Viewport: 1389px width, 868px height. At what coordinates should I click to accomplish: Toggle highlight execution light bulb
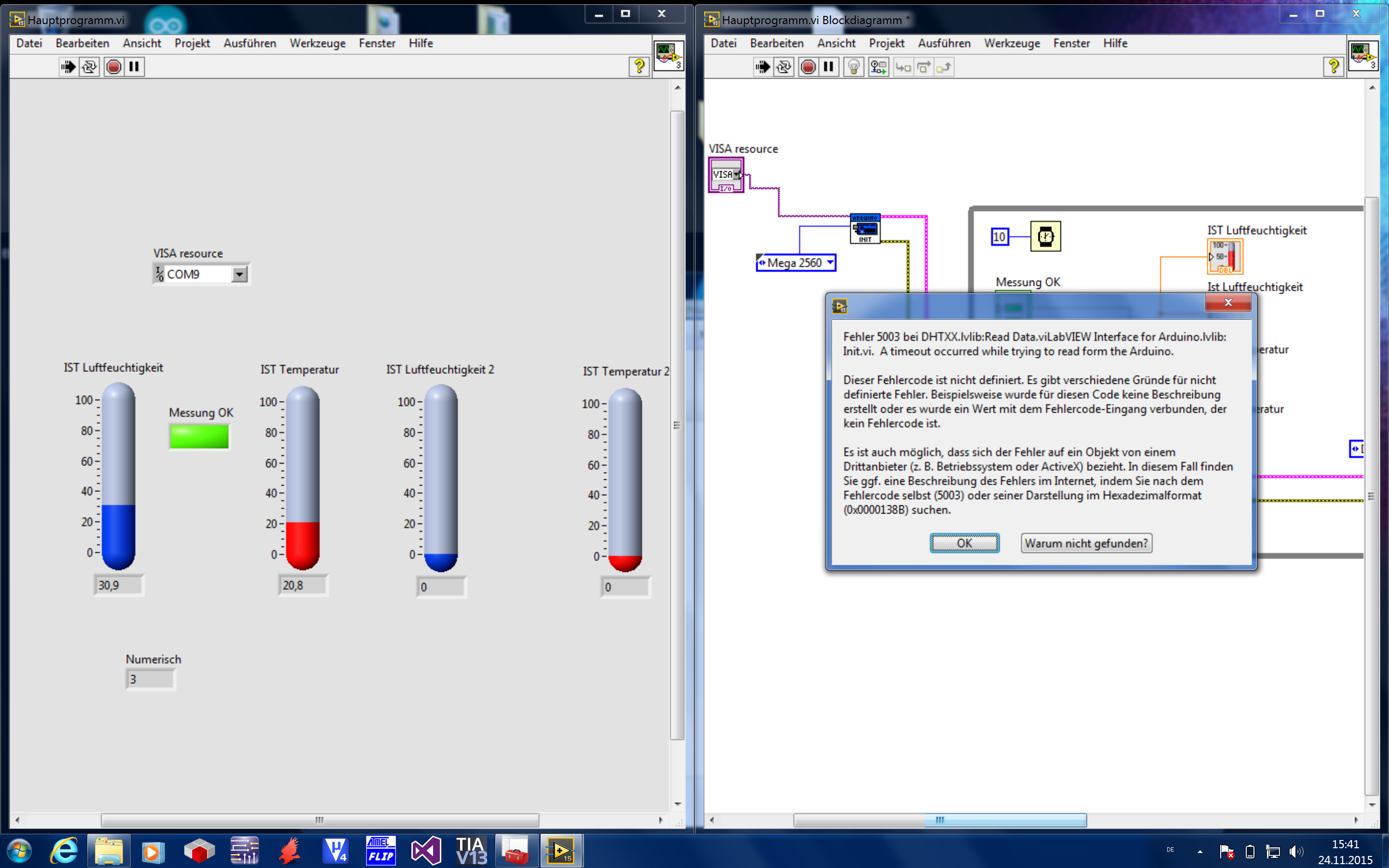point(854,67)
